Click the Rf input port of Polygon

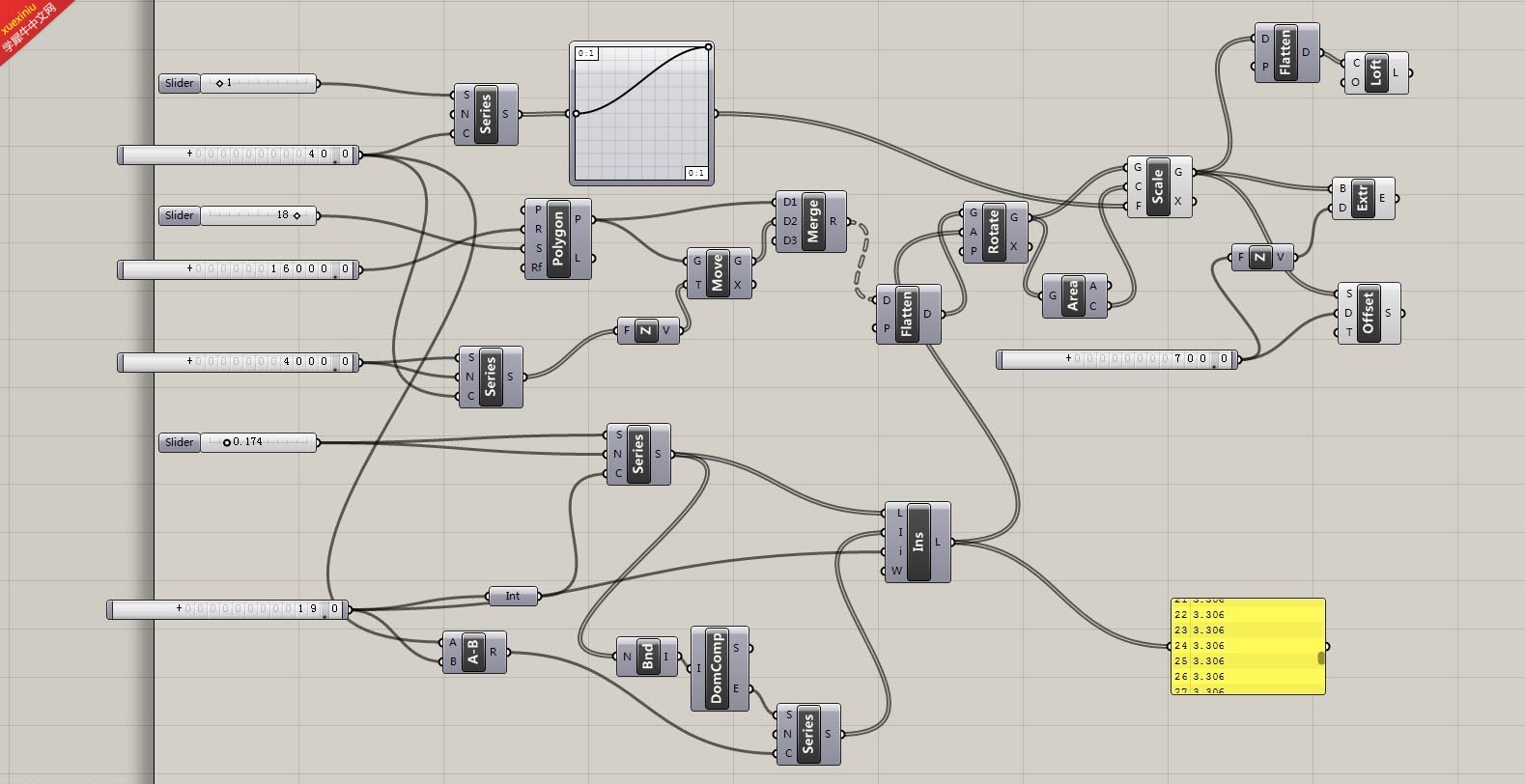coord(536,268)
